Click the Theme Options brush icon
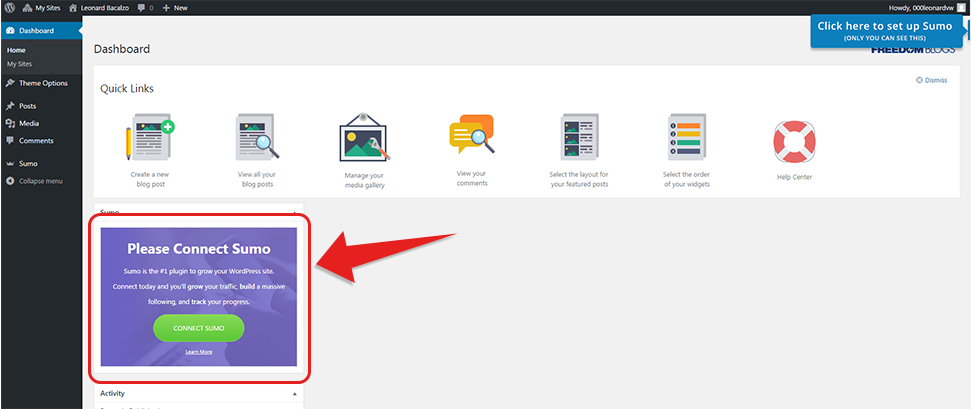971x409 pixels. (10, 83)
